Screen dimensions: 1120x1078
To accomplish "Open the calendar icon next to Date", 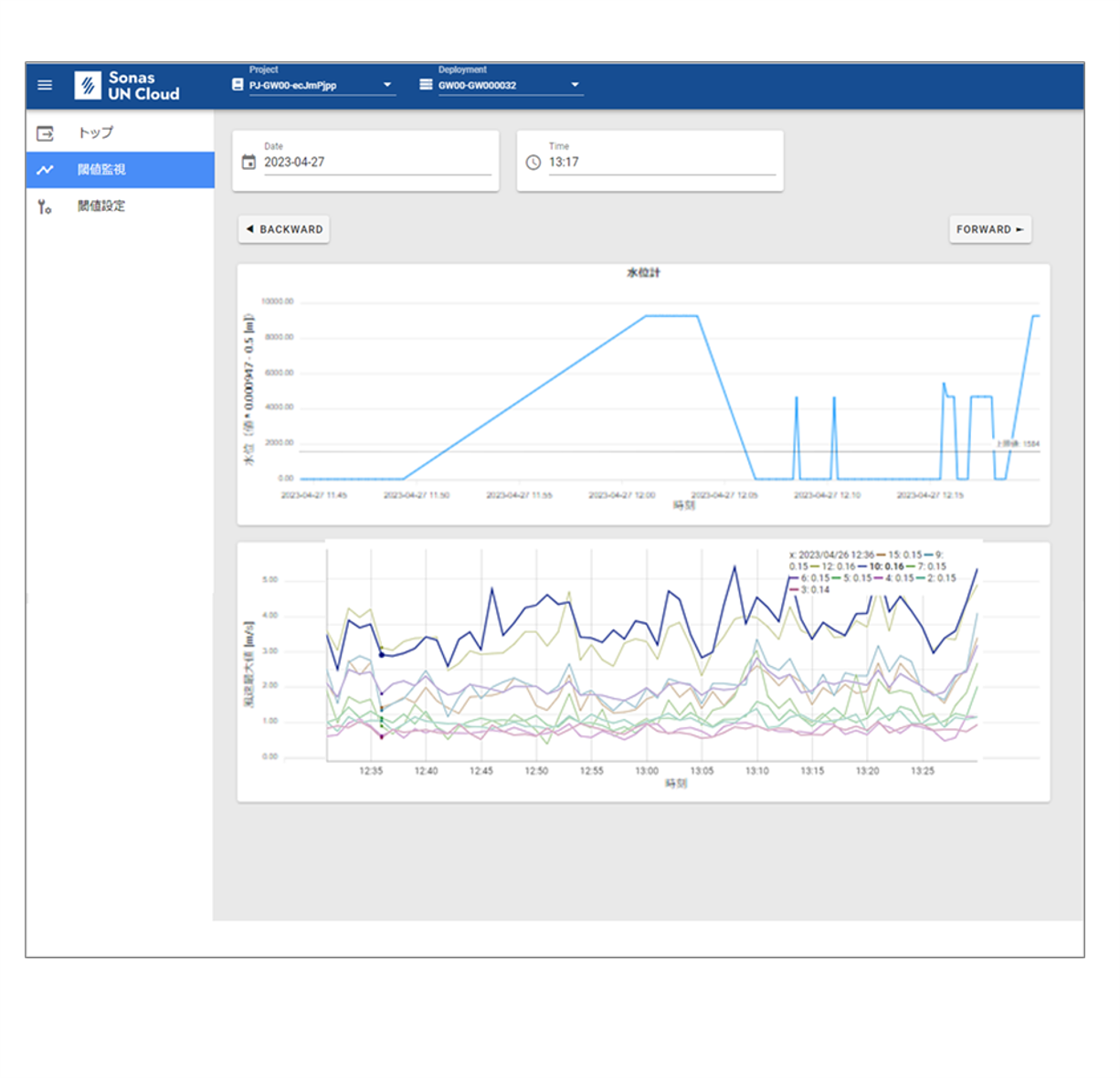I will point(248,163).
